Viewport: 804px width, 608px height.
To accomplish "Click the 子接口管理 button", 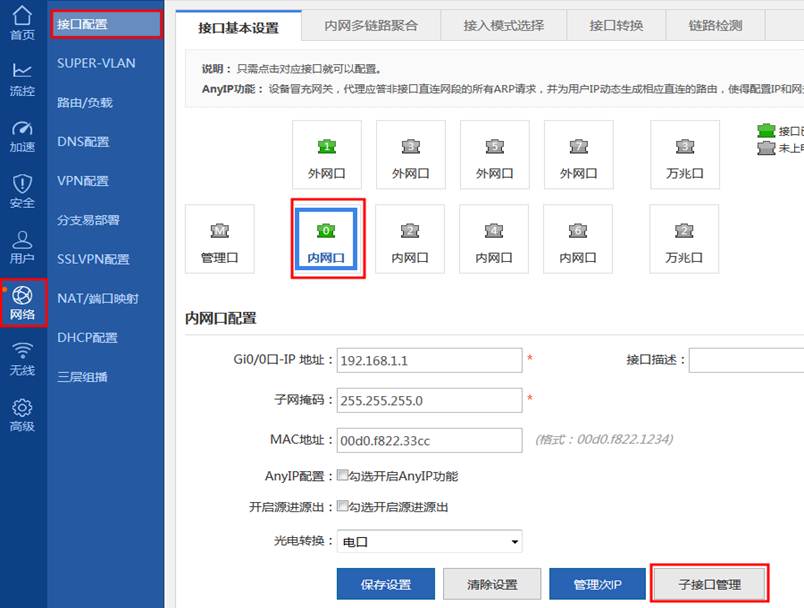I will [x=709, y=584].
